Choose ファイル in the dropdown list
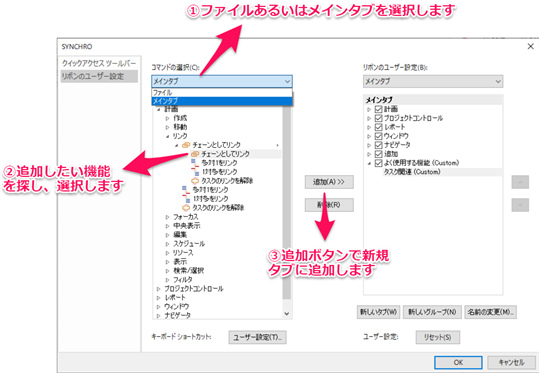The height and width of the screenshot is (373, 539). 222,92
